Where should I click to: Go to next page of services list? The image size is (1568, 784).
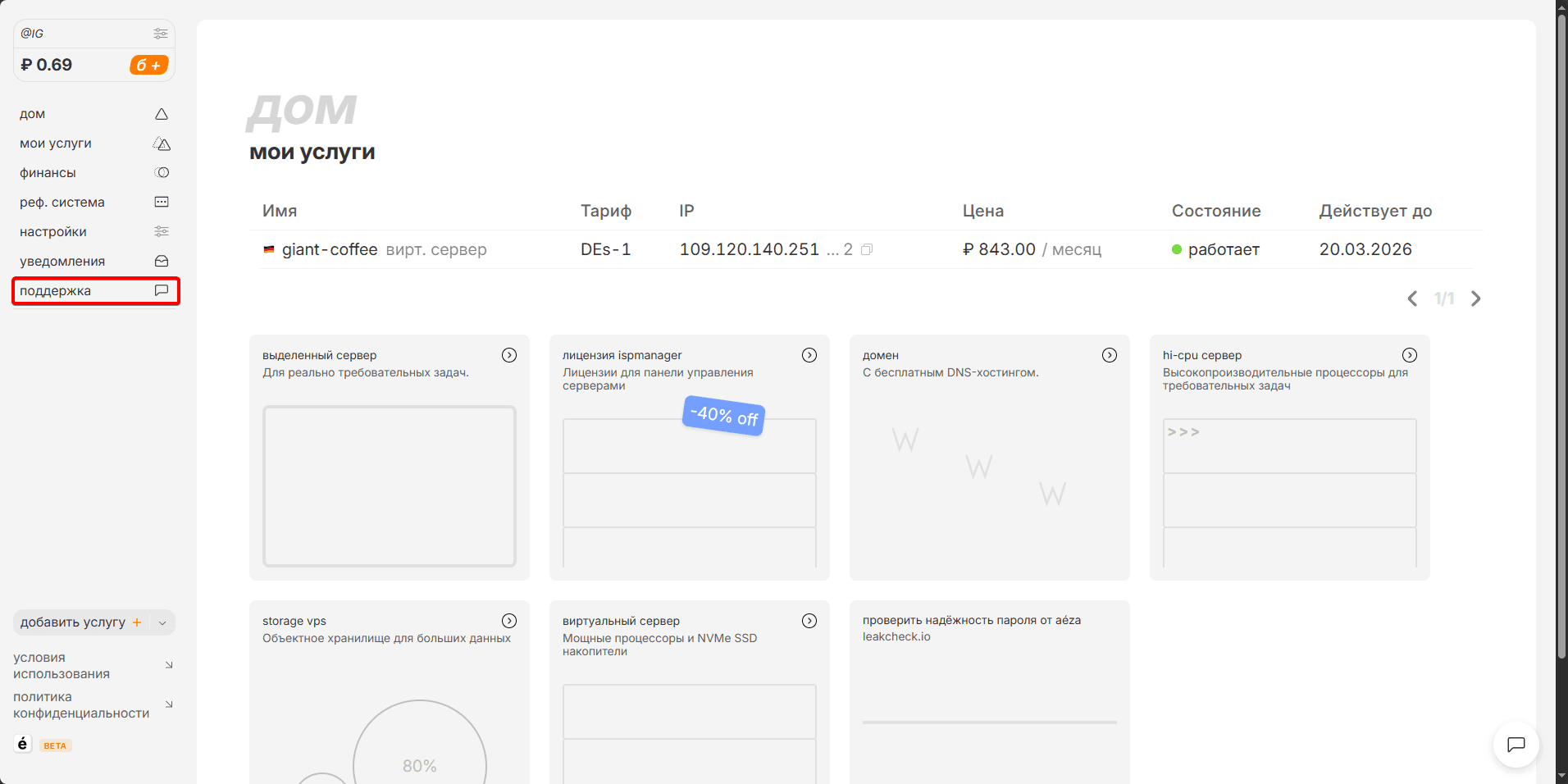coord(1475,299)
